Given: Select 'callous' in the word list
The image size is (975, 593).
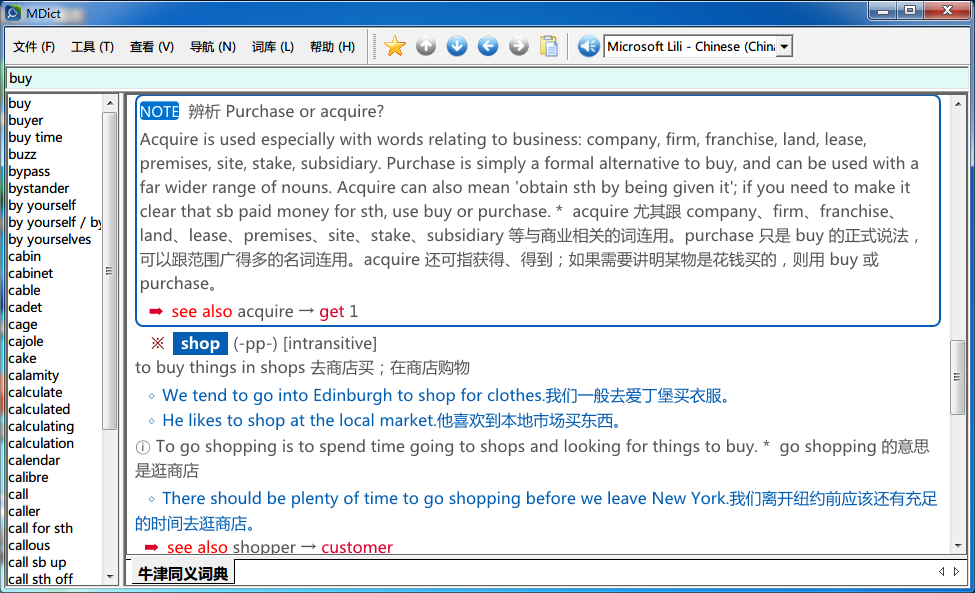Looking at the screenshot, I should pos(29,545).
